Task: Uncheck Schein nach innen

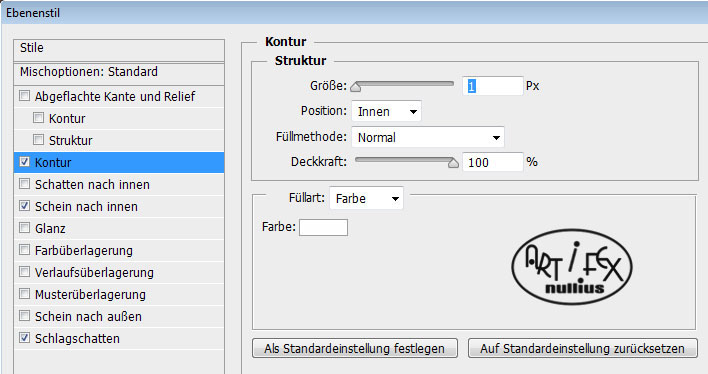Action: [24, 206]
